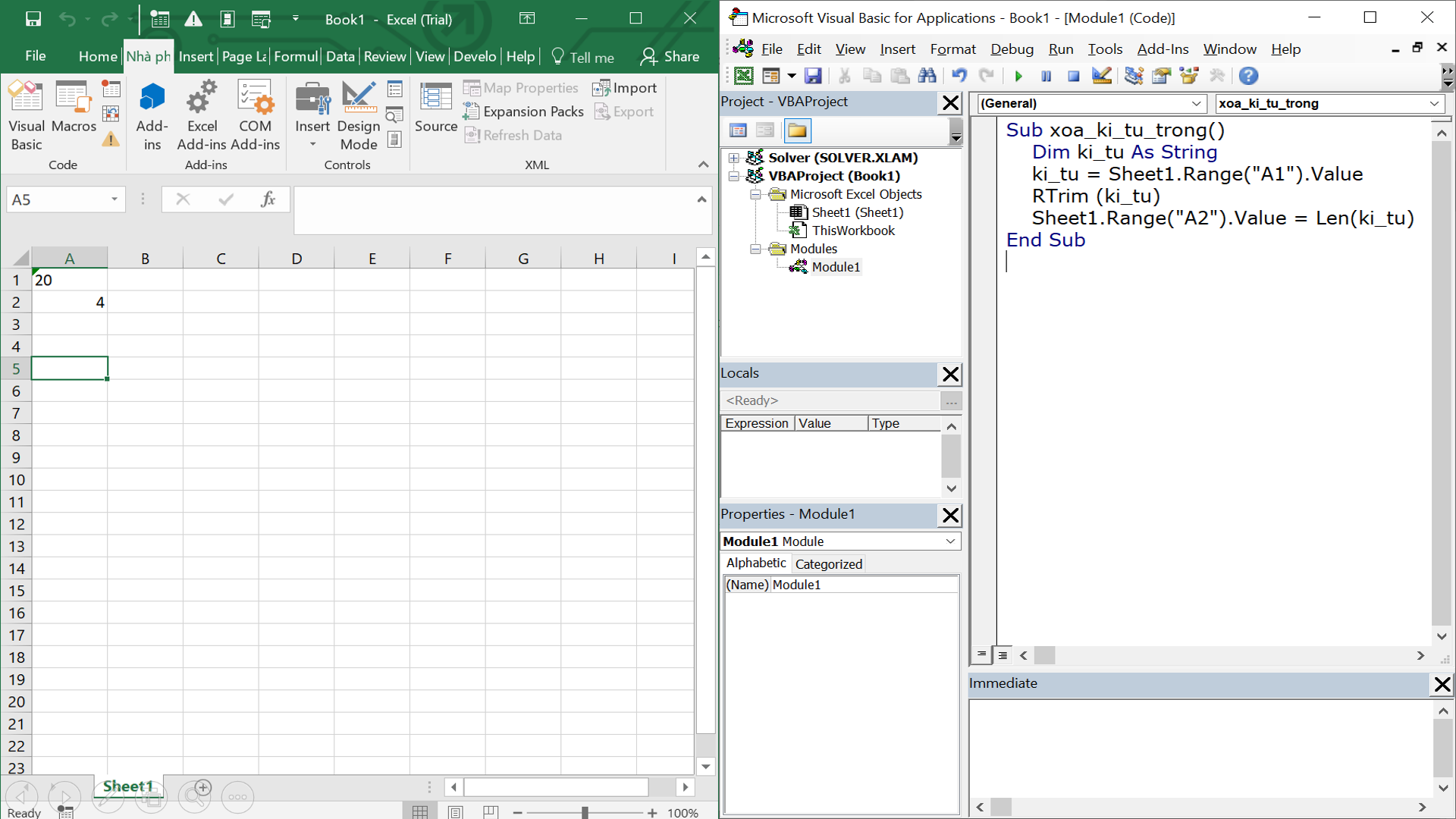Image resolution: width=1456 pixels, height=819 pixels.
Task: Open the Excel Home ribbon tab
Action: tap(98, 56)
